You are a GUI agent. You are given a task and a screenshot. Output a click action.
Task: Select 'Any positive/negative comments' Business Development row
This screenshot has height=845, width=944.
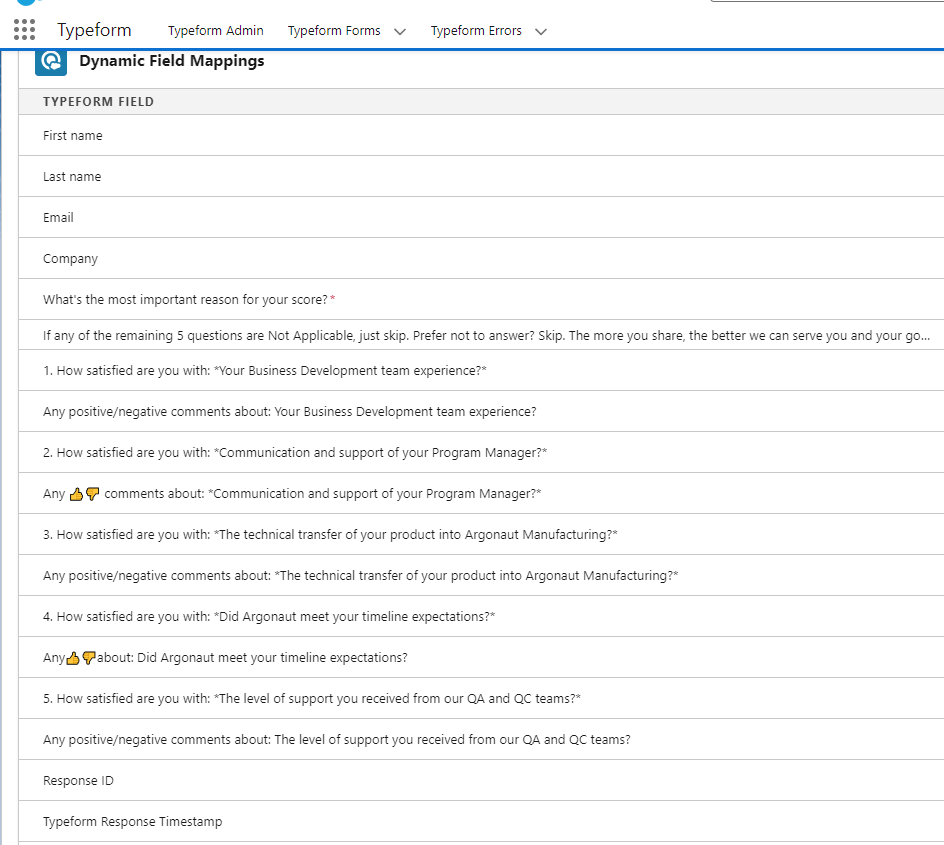[x=481, y=411]
